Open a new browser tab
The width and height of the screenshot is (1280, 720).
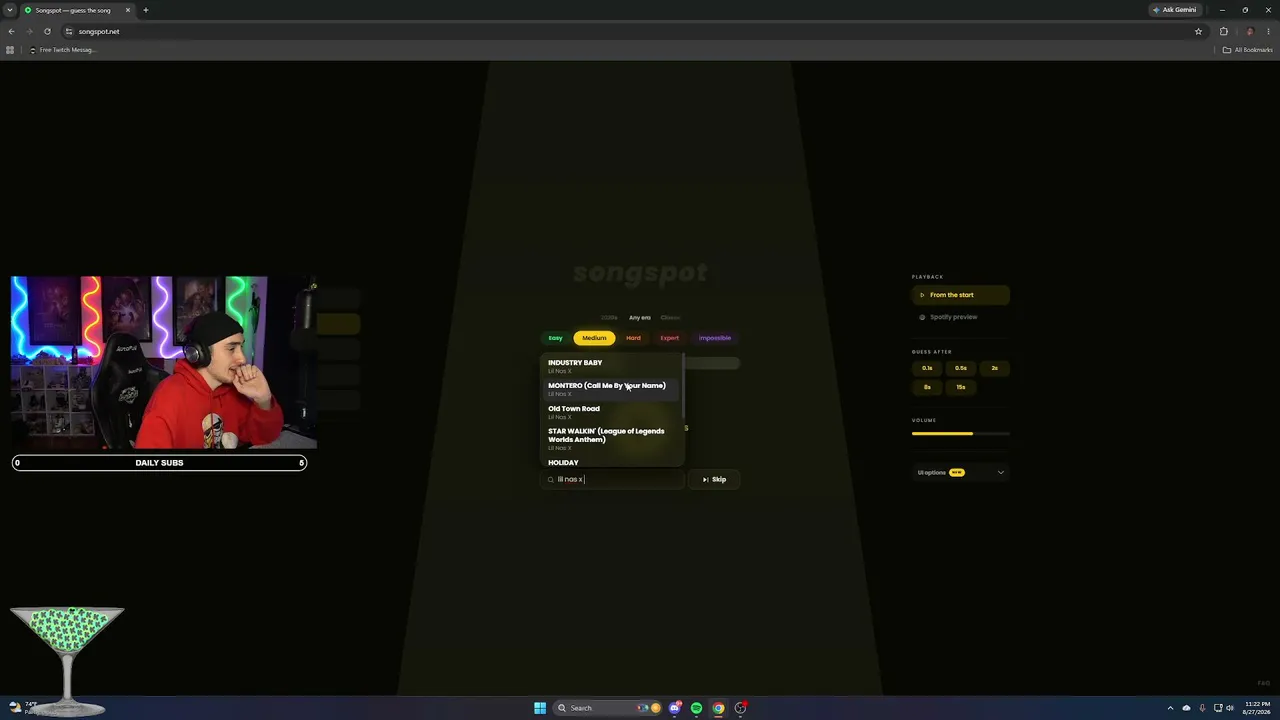(145, 10)
